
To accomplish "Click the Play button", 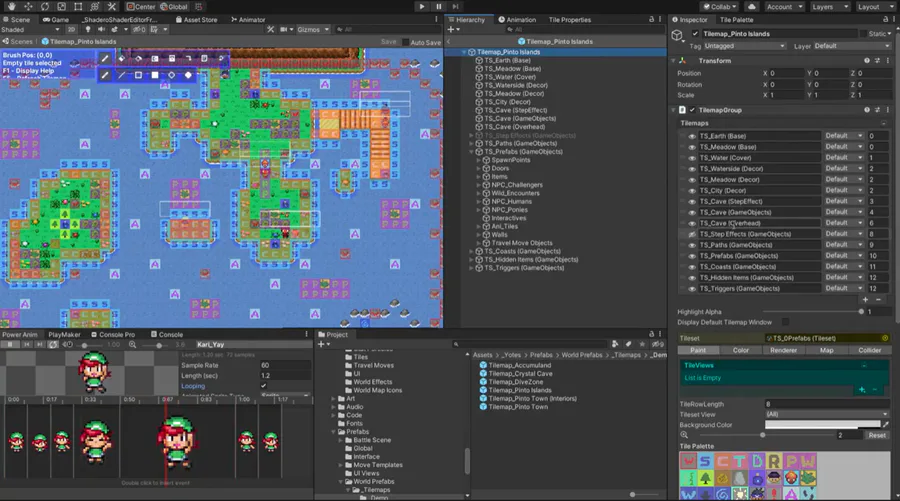I will click(422, 6).
